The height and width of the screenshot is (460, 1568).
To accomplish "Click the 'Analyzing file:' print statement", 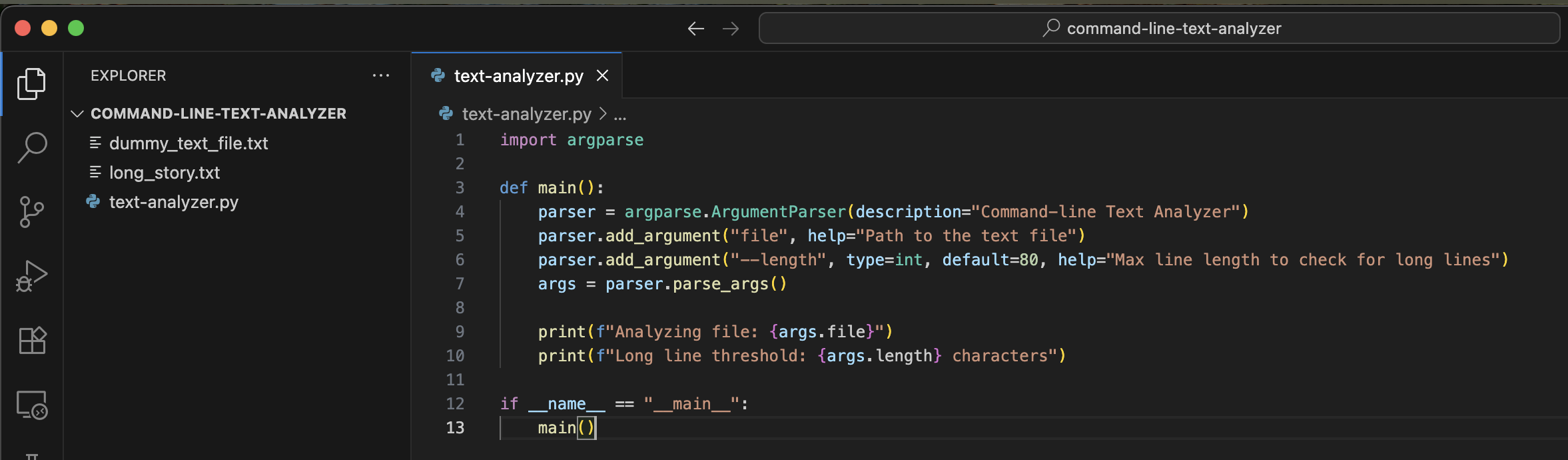I will pyautogui.click(x=715, y=332).
